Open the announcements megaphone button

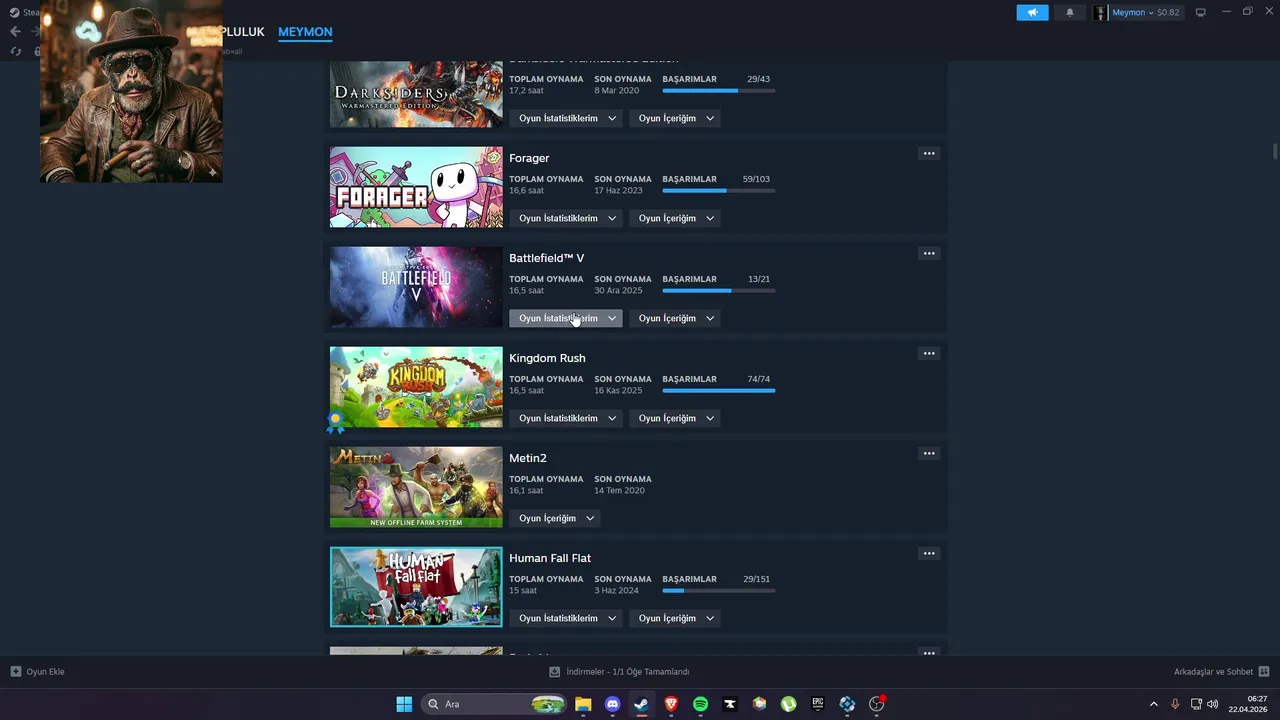click(1032, 12)
